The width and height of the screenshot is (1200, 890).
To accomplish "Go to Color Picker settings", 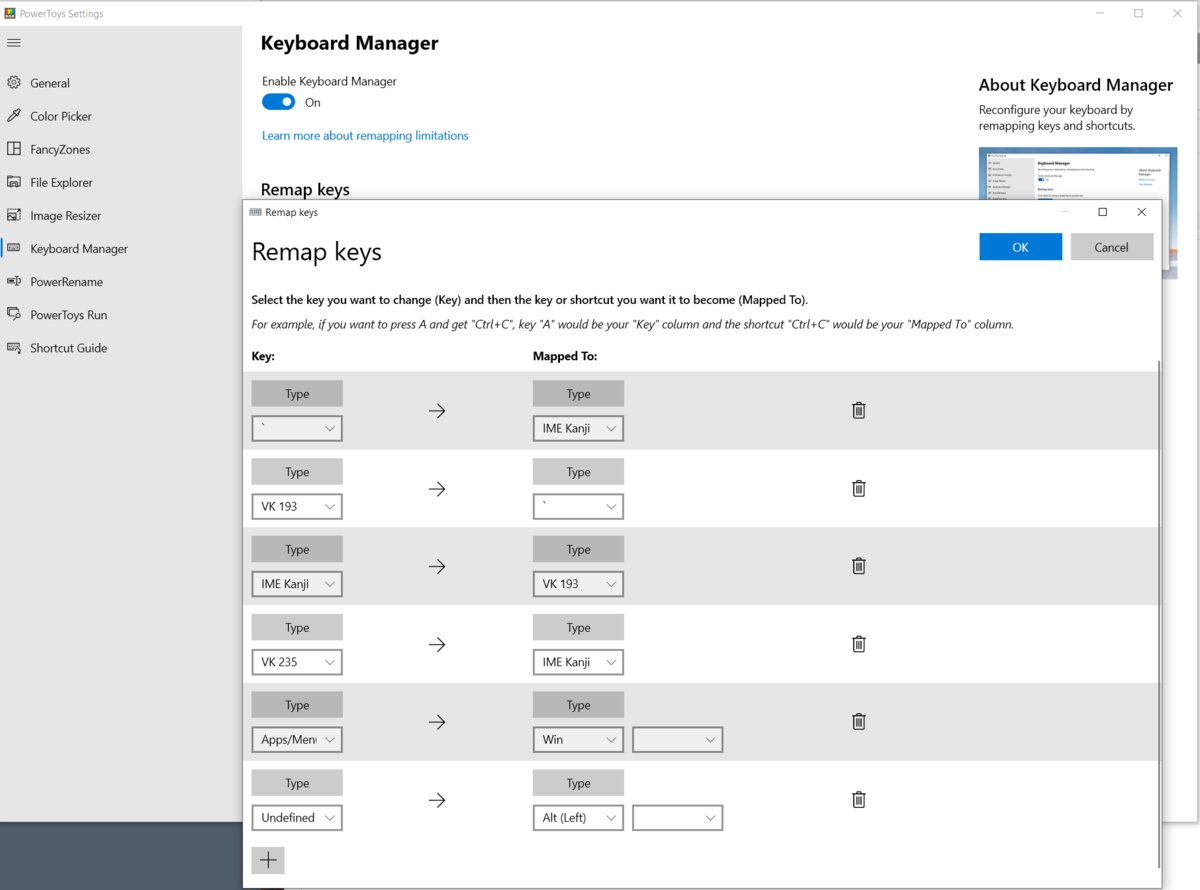I will pyautogui.click(x=120, y=116).
